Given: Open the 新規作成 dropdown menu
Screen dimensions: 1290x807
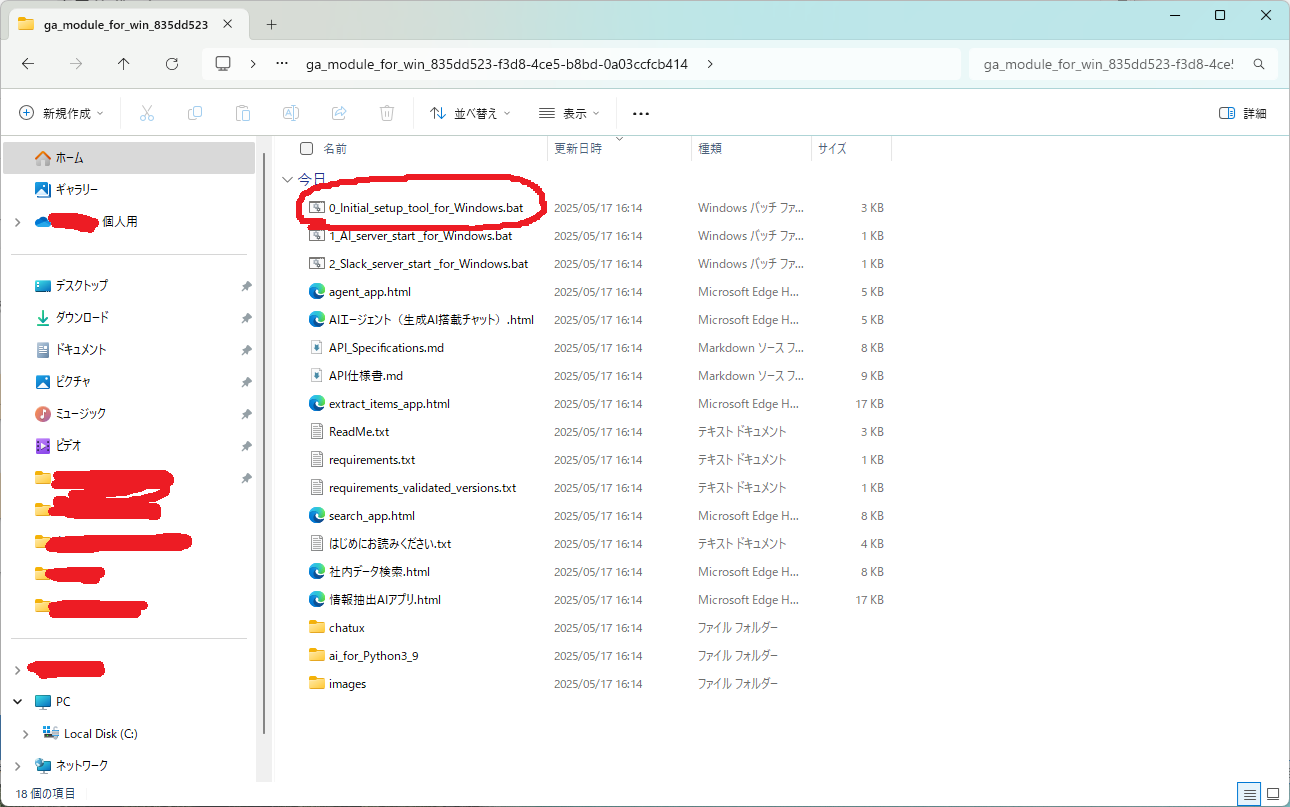Looking at the screenshot, I should tap(62, 113).
